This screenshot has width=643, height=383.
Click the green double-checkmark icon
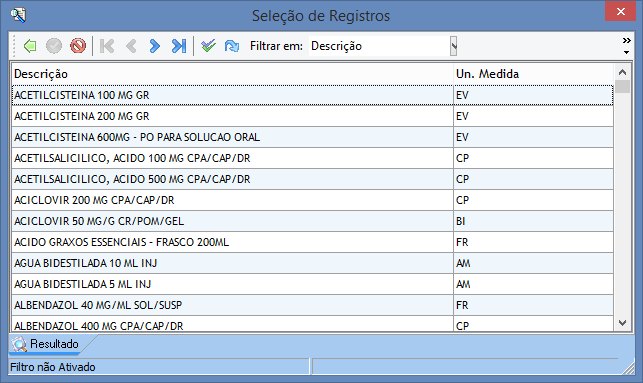pos(208,46)
